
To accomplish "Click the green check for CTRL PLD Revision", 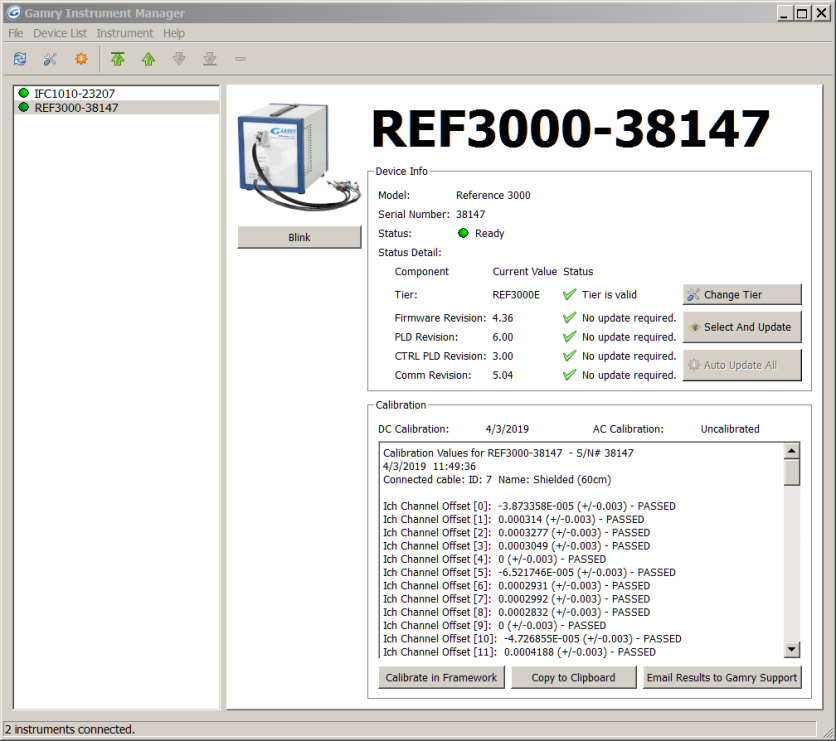I will pyautogui.click(x=569, y=356).
